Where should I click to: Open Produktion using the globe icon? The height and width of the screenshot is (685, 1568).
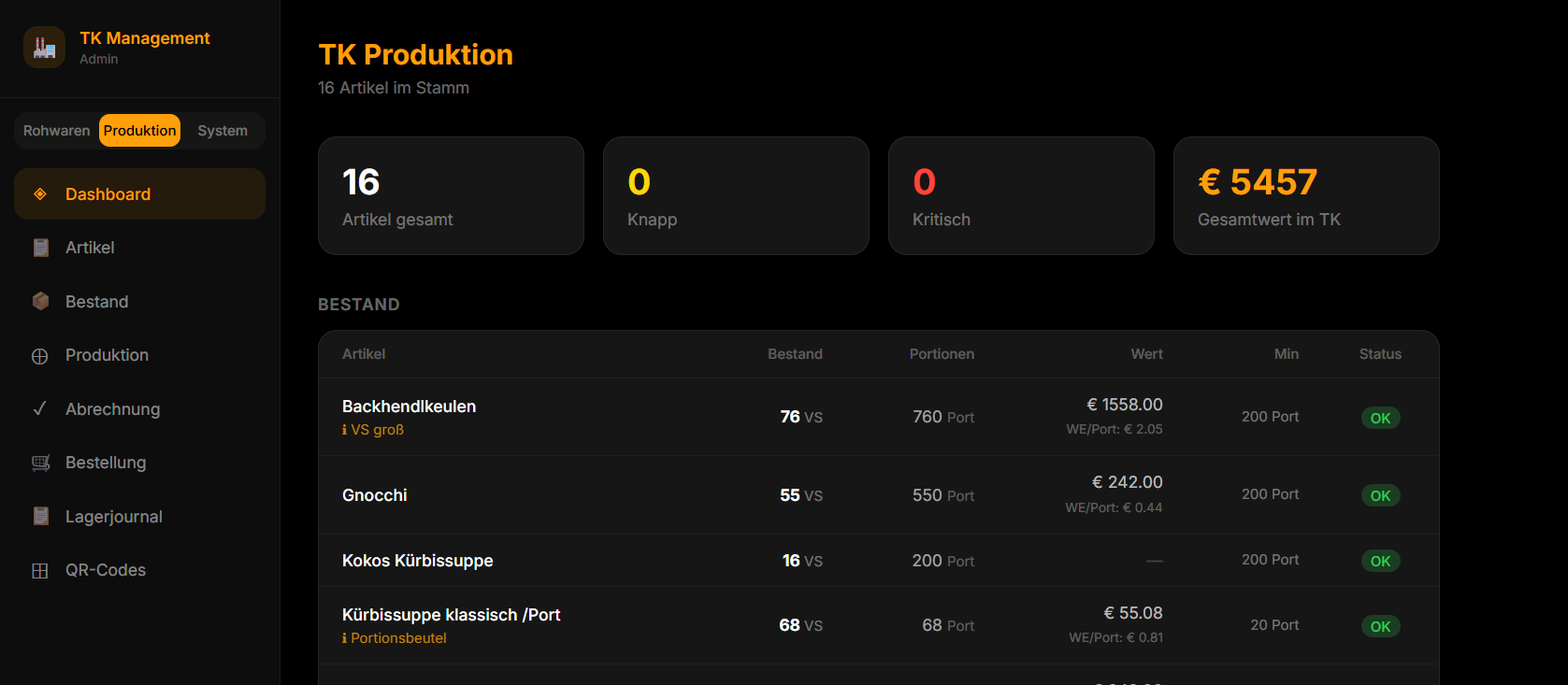click(x=39, y=354)
